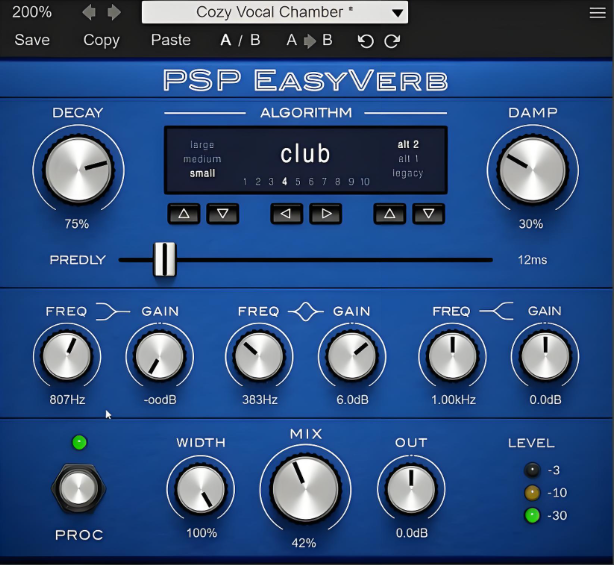Toggle the PROC bypass footswitch

(79, 489)
